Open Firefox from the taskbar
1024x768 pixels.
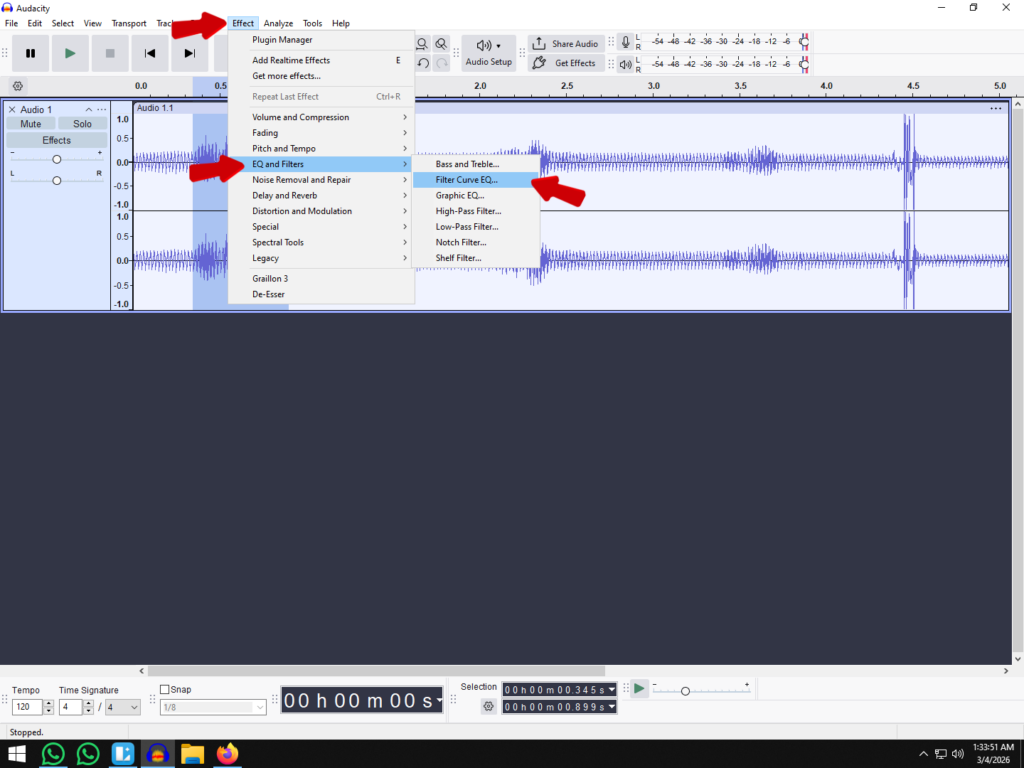228,753
